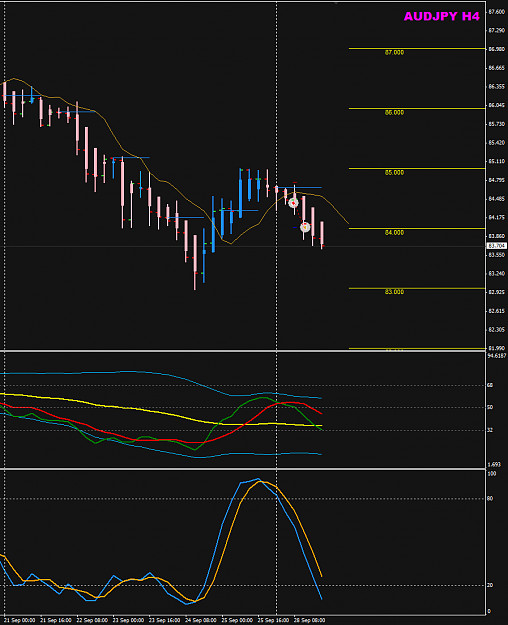Click the upper circled trade marker
Viewport: 508px width, 625px height.
click(x=293, y=203)
